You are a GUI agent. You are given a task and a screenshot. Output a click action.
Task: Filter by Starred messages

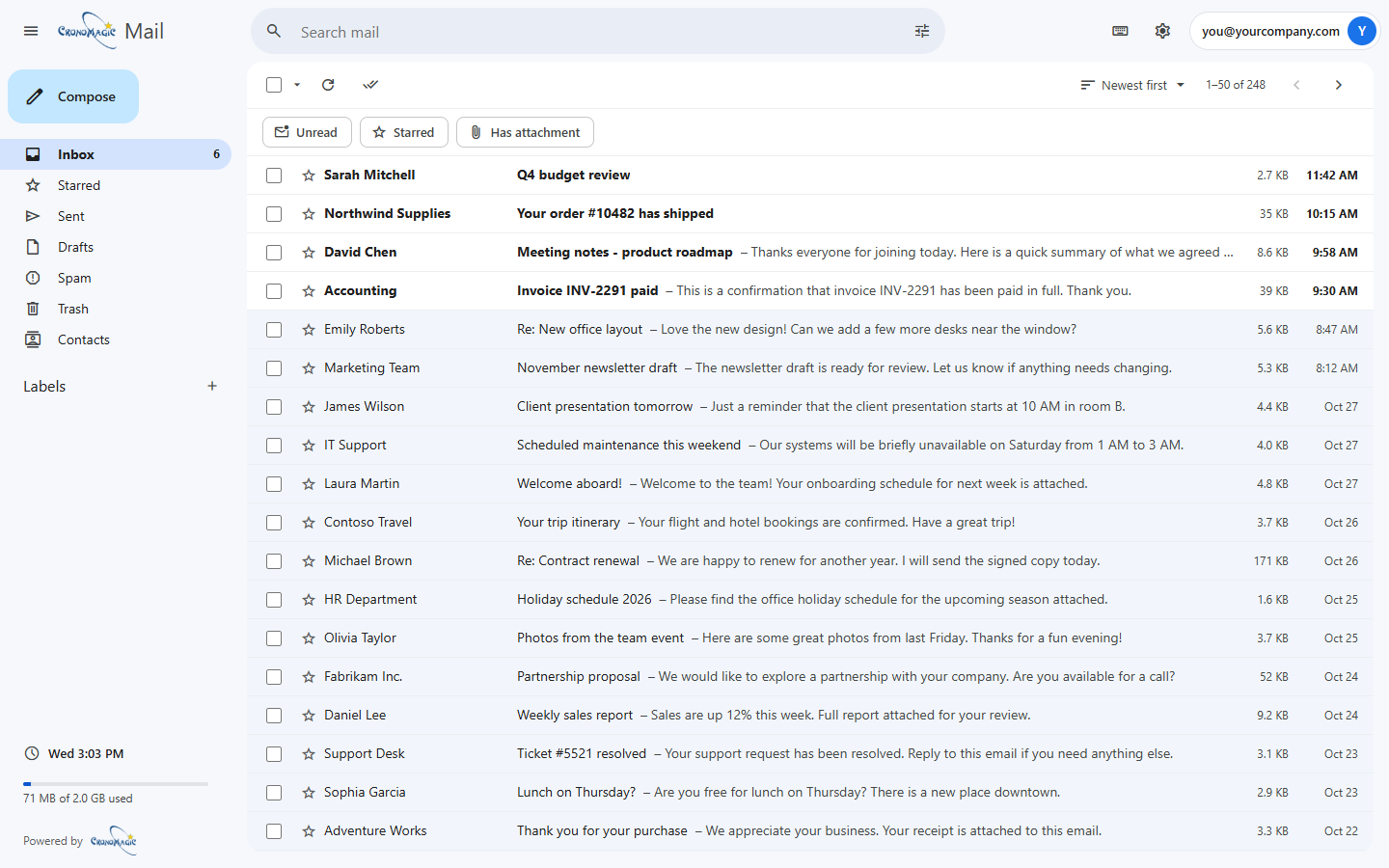click(x=404, y=132)
